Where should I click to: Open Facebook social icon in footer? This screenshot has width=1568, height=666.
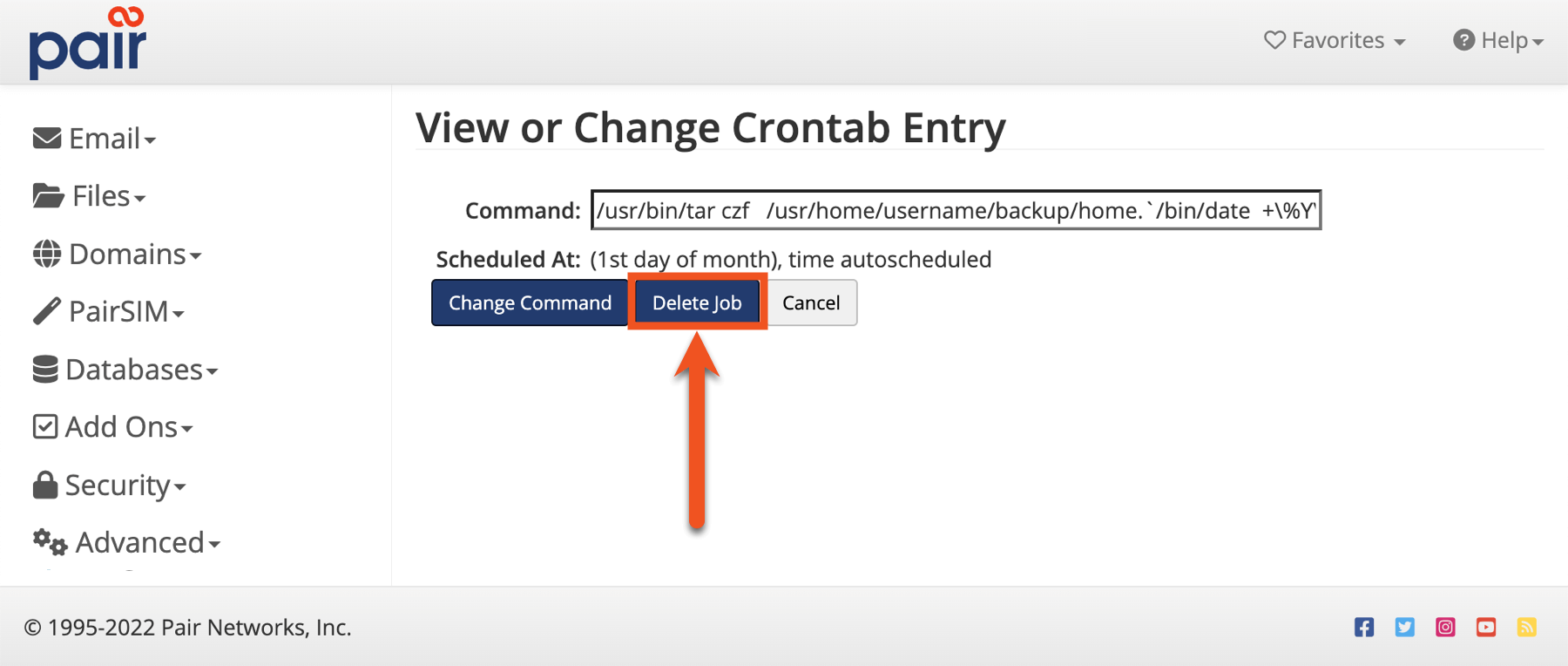[1364, 627]
